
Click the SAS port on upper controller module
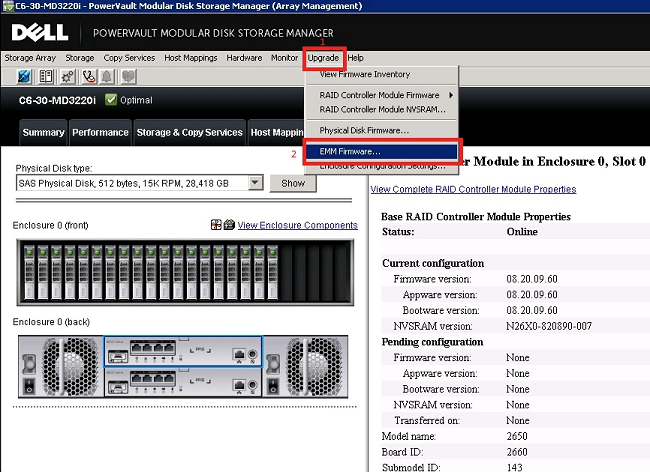pyautogui.click(x=118, y=356)
